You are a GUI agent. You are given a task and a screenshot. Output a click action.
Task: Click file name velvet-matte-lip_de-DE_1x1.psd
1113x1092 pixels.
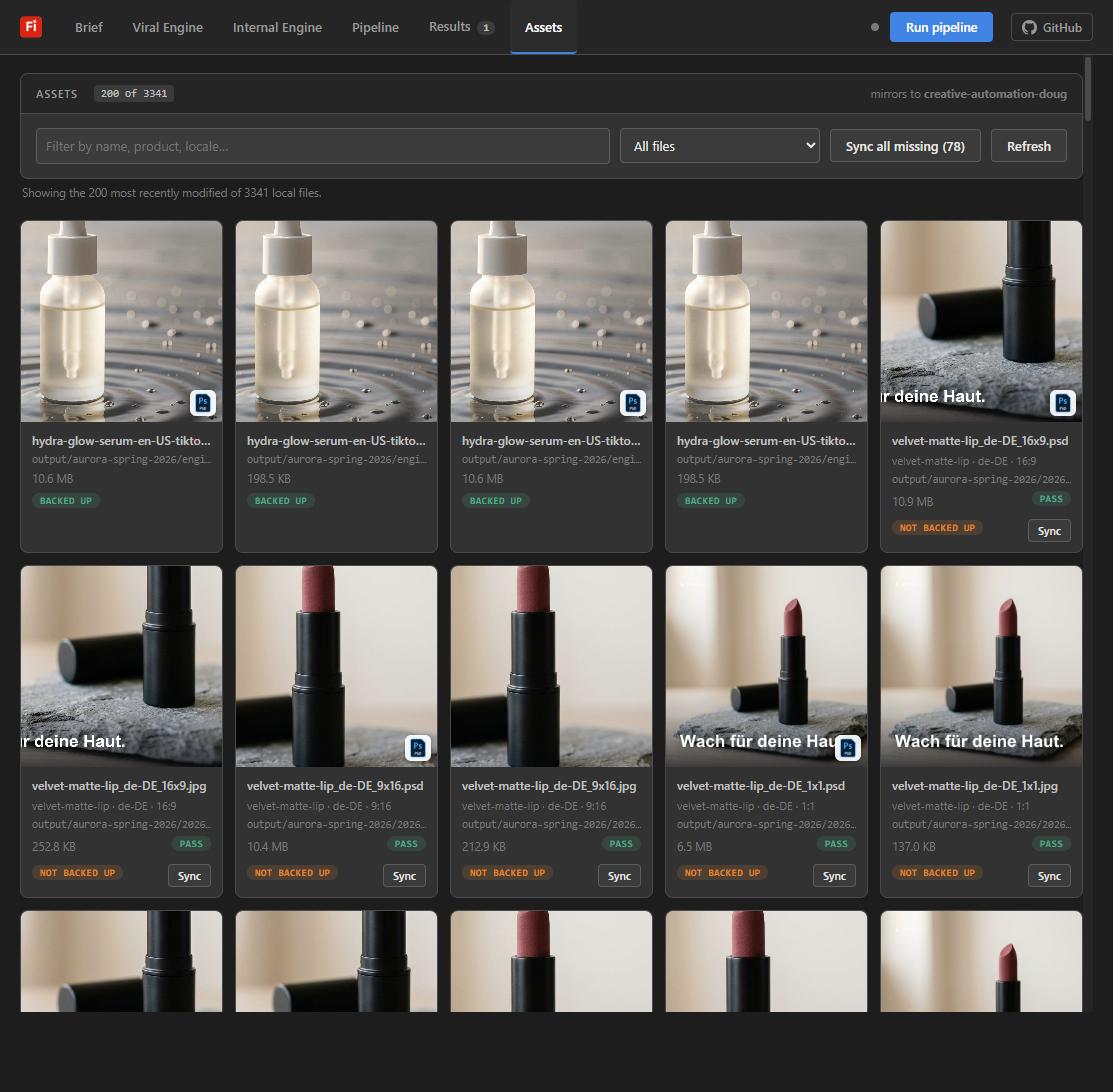pos(761,786)
